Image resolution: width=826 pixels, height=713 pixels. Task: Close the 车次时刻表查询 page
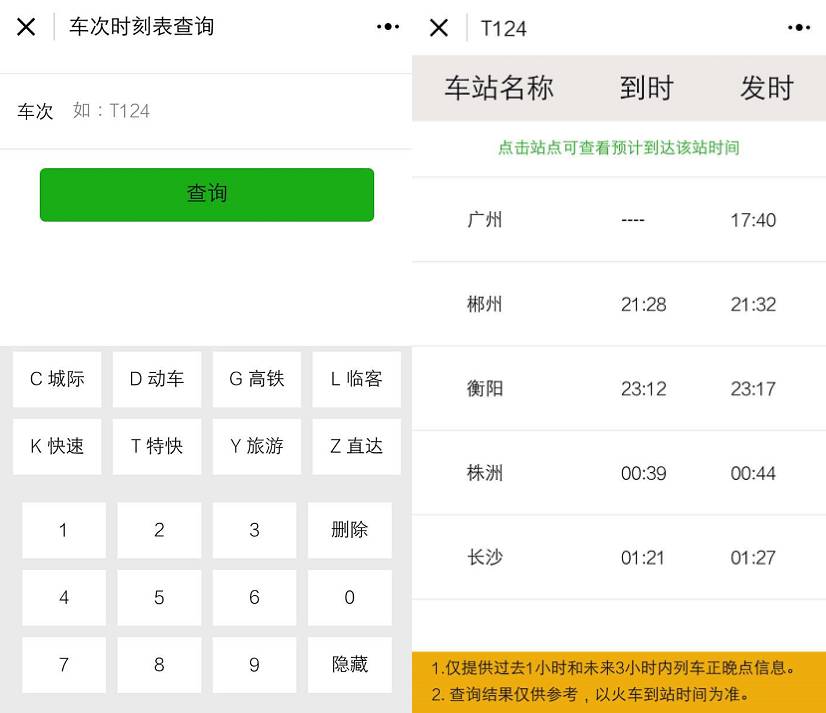(26, 27)
